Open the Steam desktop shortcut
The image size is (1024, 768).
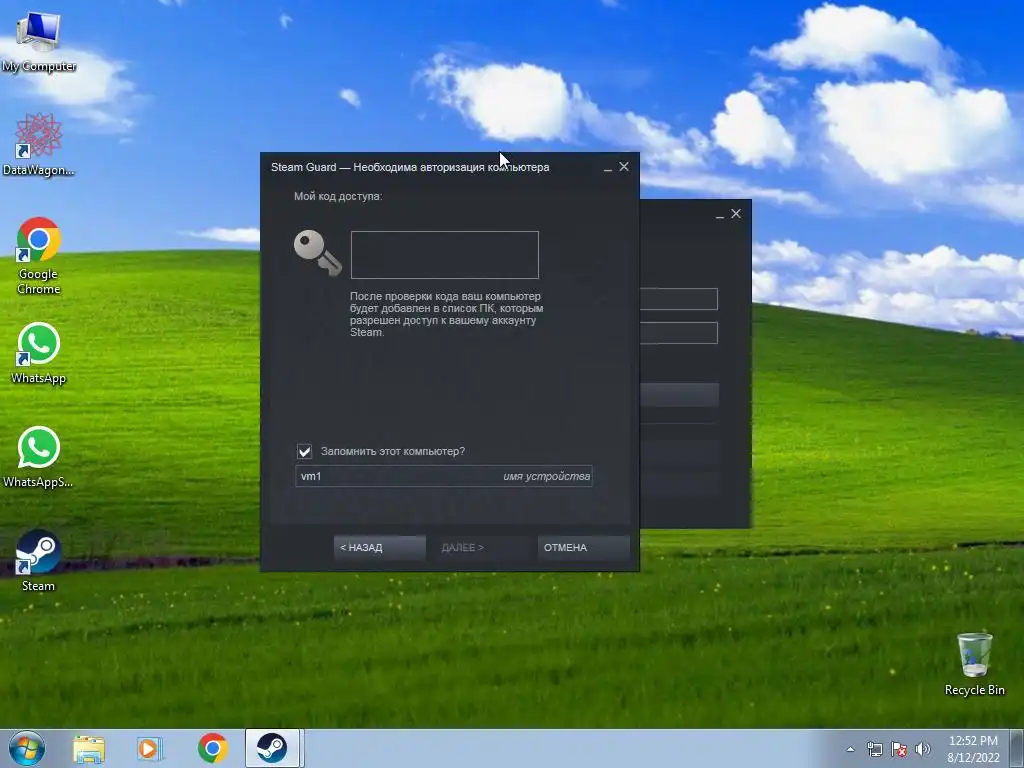coord(39,561)
